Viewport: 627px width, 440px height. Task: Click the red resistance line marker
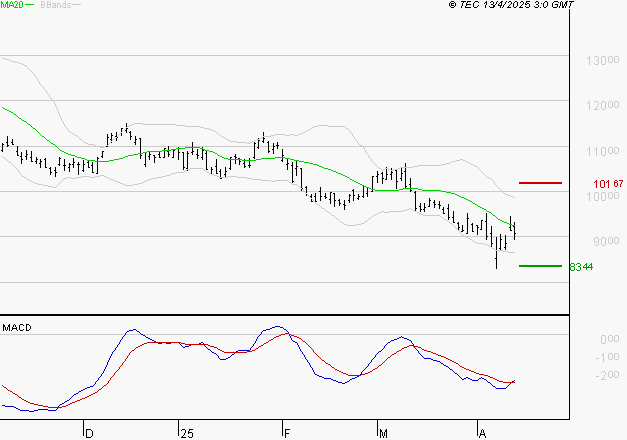tap(541, 183)
